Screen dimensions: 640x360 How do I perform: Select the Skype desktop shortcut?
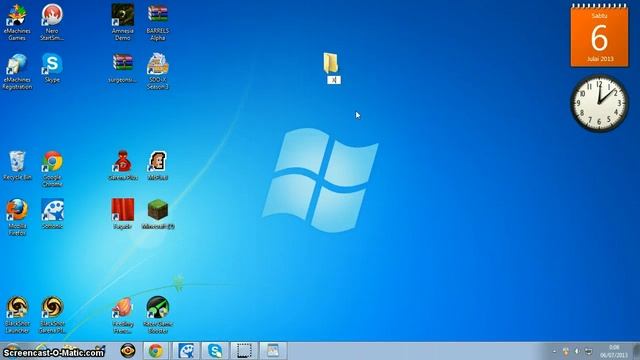click(x=52, y=68)
